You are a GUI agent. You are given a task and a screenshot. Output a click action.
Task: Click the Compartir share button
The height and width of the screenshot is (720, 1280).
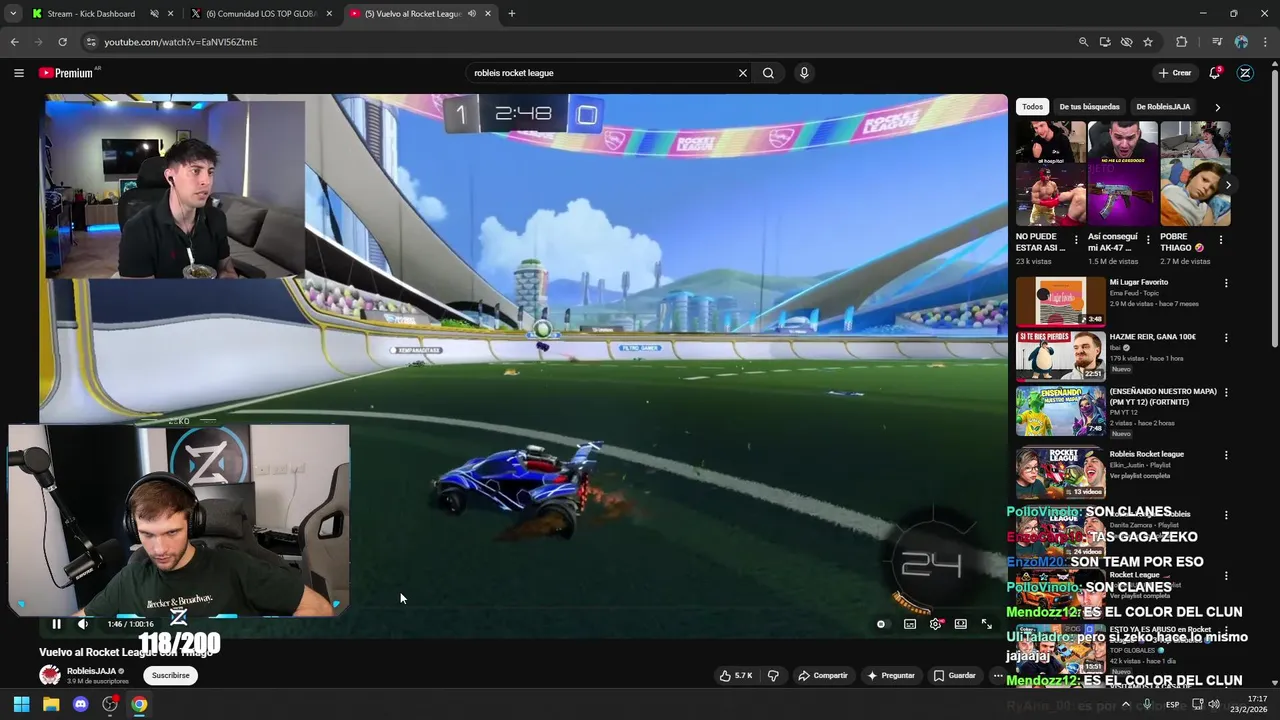click(x=823, y=676)
